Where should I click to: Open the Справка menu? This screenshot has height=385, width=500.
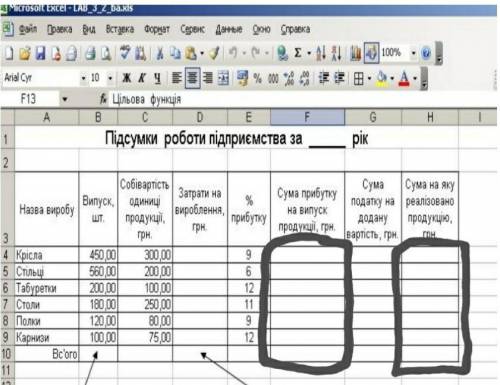point(295,29)
